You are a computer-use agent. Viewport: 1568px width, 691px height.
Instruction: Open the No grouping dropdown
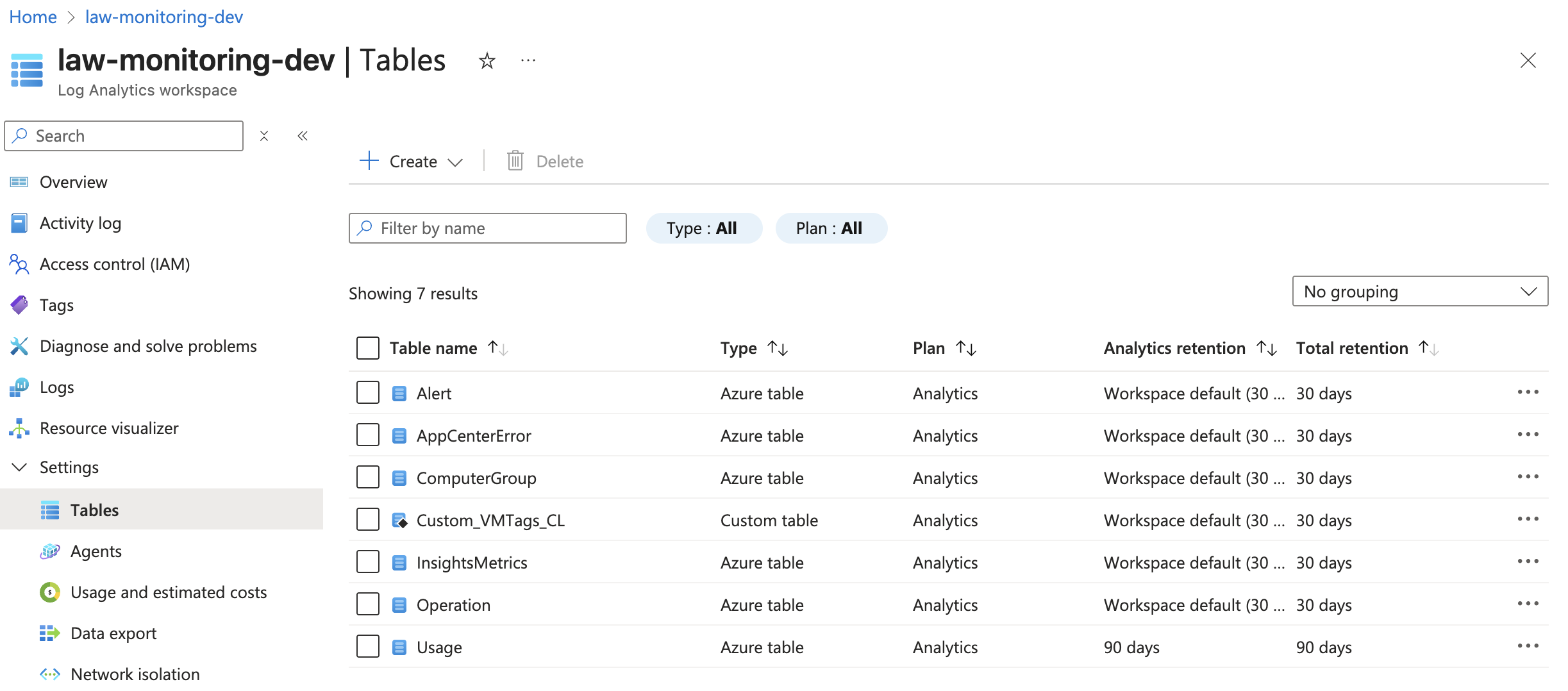[x=1419, y=291]
